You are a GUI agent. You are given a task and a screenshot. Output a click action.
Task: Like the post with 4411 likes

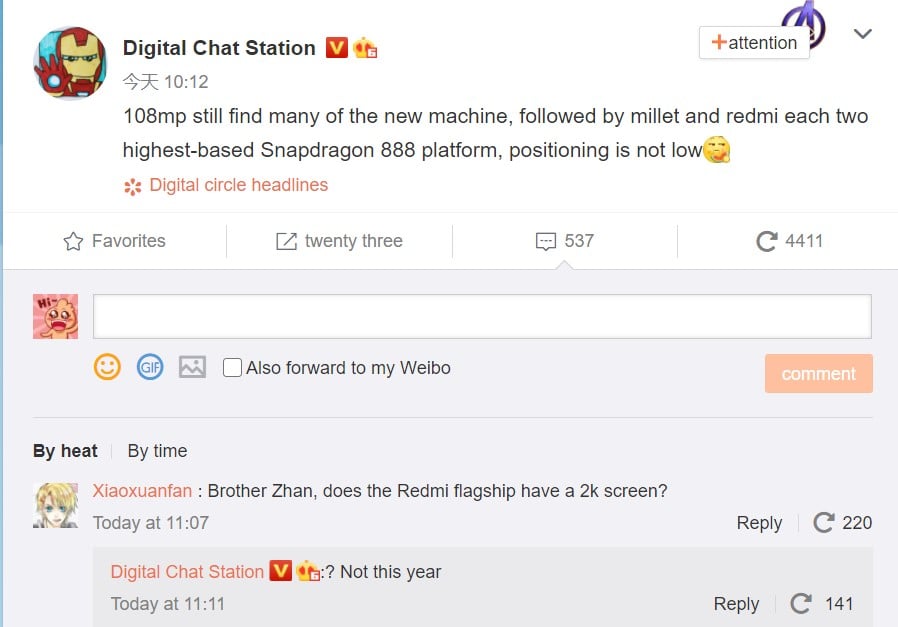click(x=789, y=241)
